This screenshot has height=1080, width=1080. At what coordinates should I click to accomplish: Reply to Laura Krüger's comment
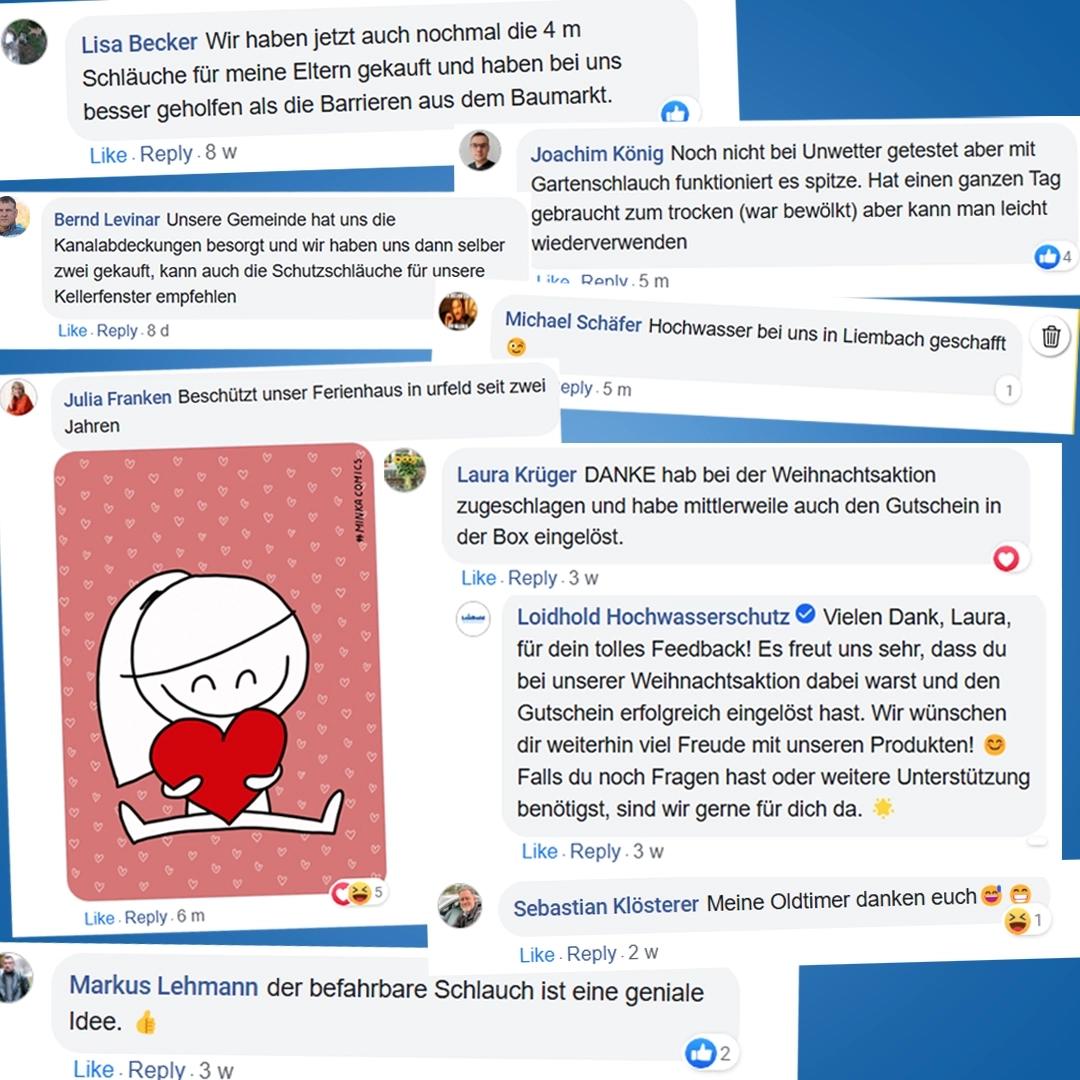532,578
